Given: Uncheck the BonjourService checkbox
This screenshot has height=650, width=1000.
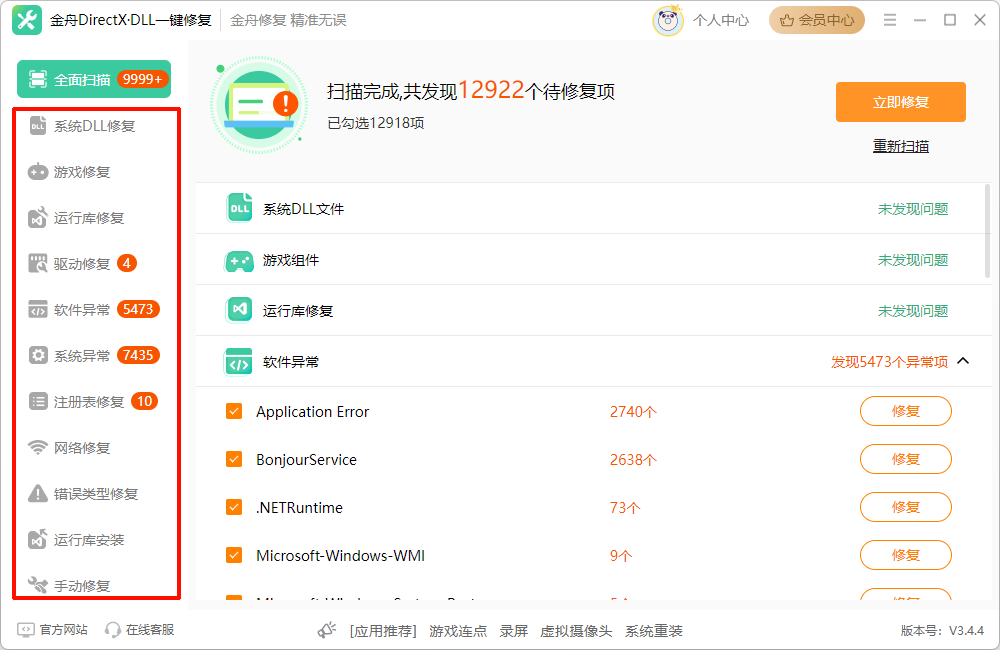Looking at the screenshot, I should click(232, 459).
